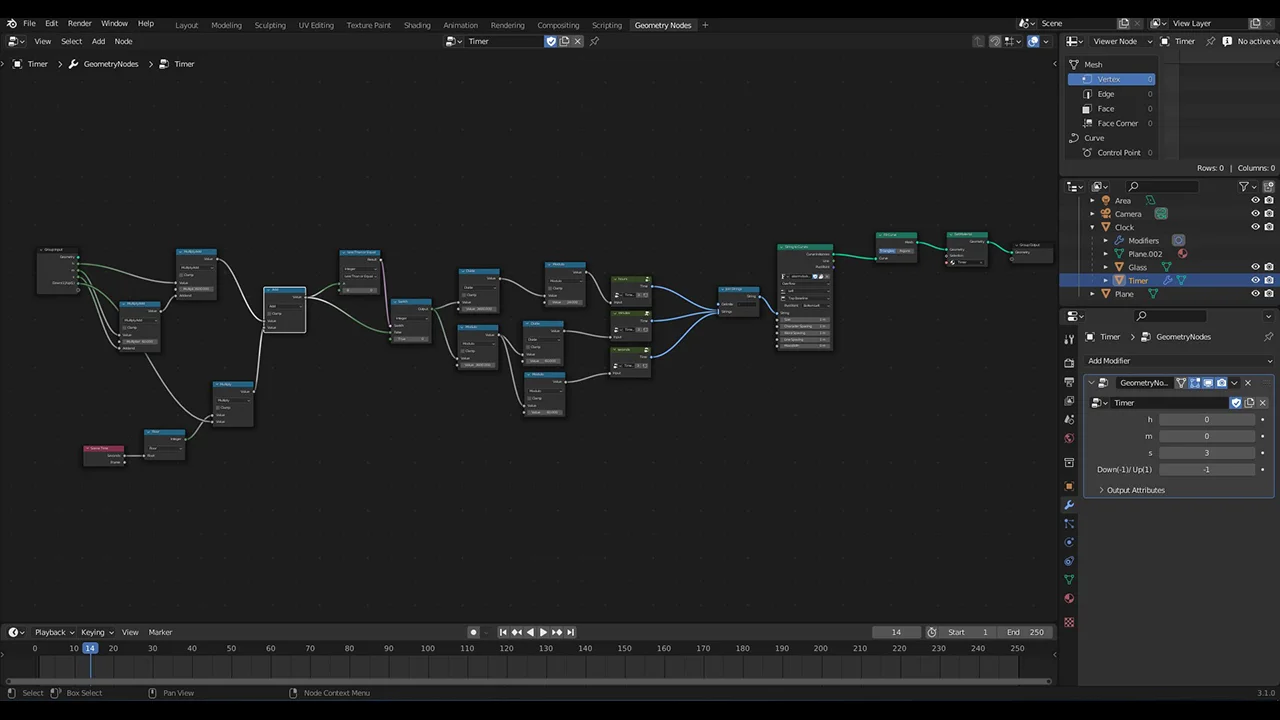Screen dimensions: 1280x720
Task: Open World Properties in the properties panel
Action: [x=1069, y=438]
